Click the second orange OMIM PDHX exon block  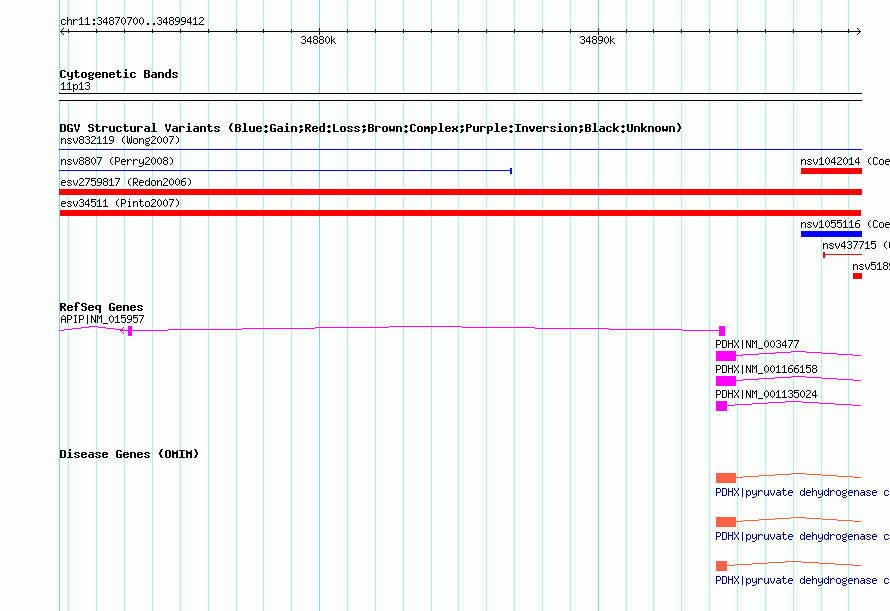pyautogui.click(x=726, y=522)
